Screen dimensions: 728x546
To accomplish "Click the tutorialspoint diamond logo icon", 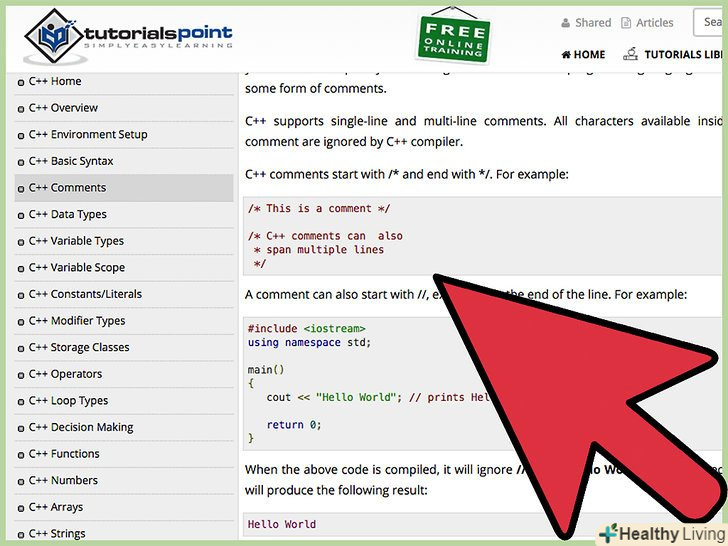I will 55,36.
